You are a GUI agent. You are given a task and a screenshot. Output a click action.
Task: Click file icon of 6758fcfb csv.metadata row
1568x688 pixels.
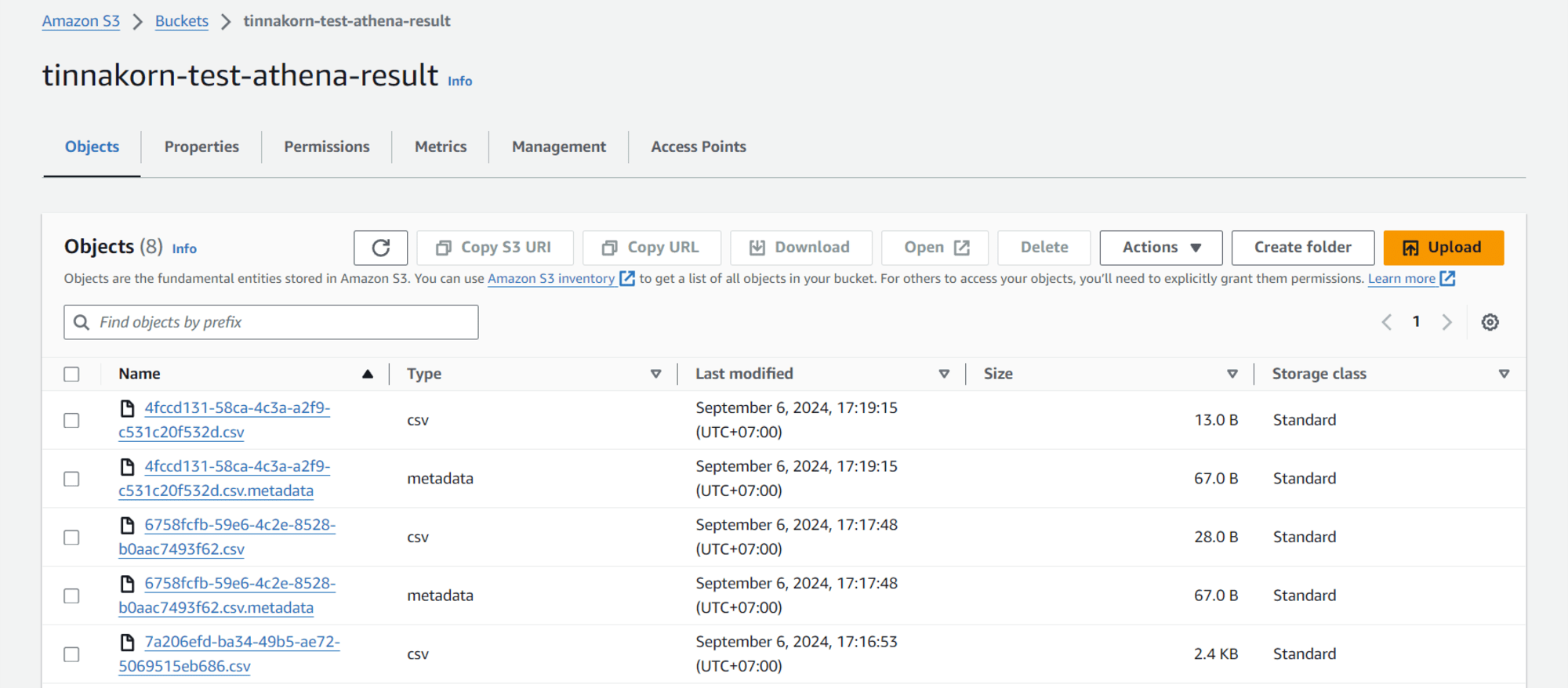pos(127,584)
